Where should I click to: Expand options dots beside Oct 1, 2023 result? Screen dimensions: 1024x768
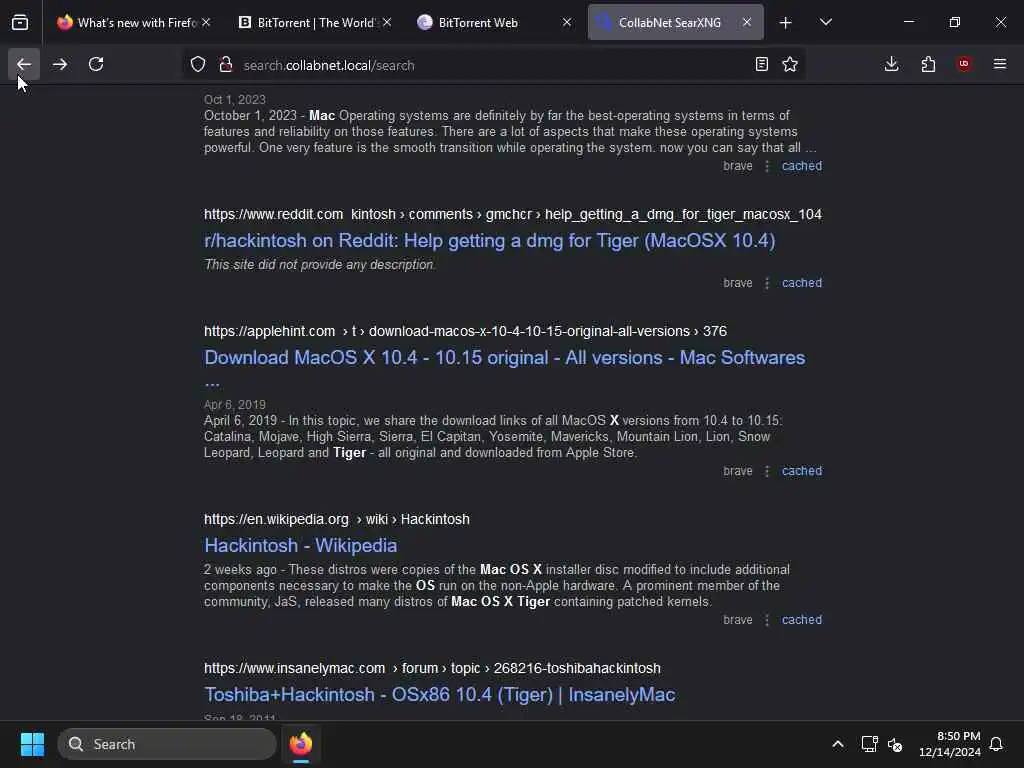tap(767, 166)
